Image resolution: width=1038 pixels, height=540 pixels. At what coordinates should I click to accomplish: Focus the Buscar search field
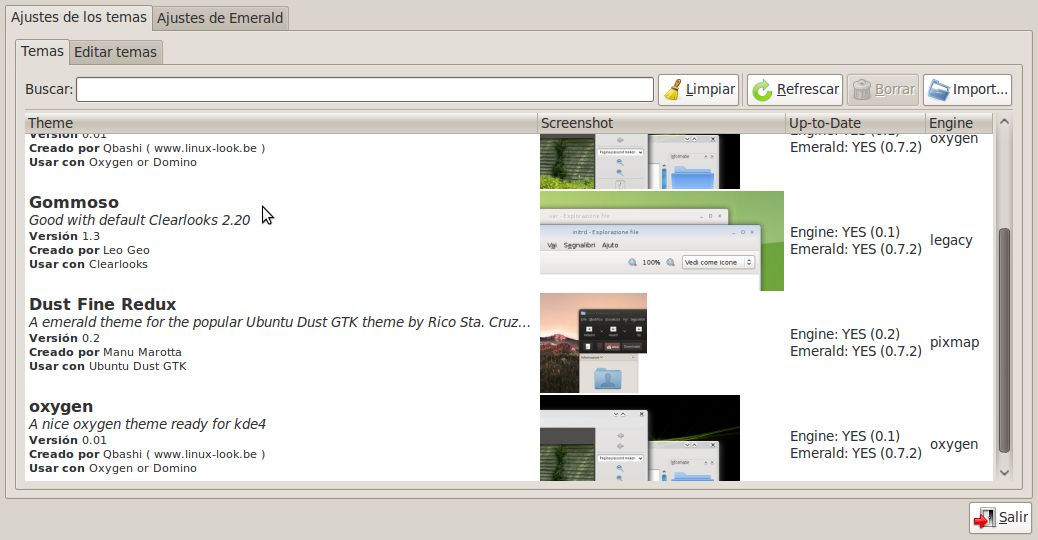pos(365,89)
